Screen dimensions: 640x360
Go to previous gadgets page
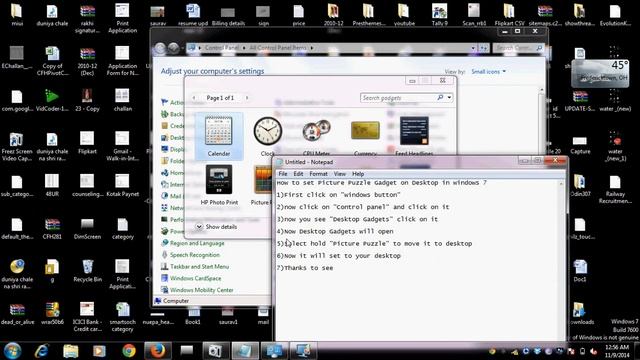(194, 98)
